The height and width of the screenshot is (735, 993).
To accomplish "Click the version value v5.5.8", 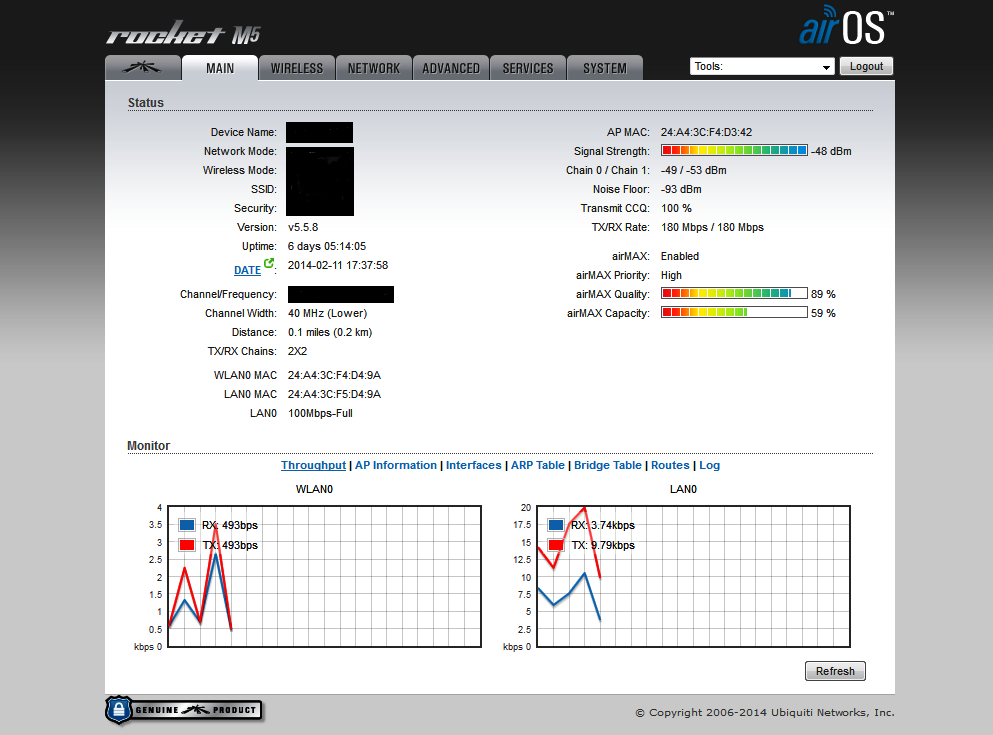I will [303, 227].
